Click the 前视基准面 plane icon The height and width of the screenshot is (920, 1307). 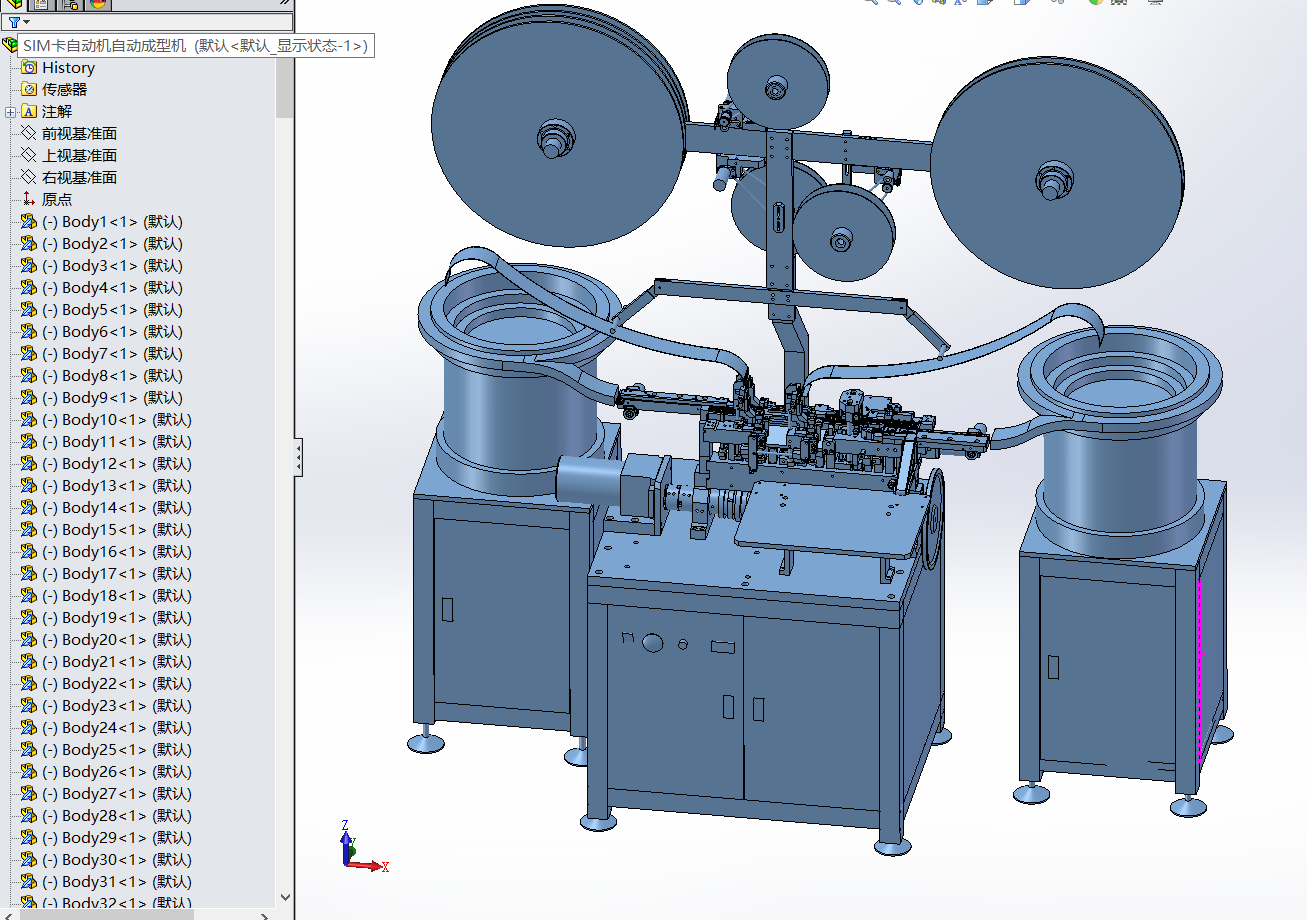pyautogui.click(x=29, y=134)
